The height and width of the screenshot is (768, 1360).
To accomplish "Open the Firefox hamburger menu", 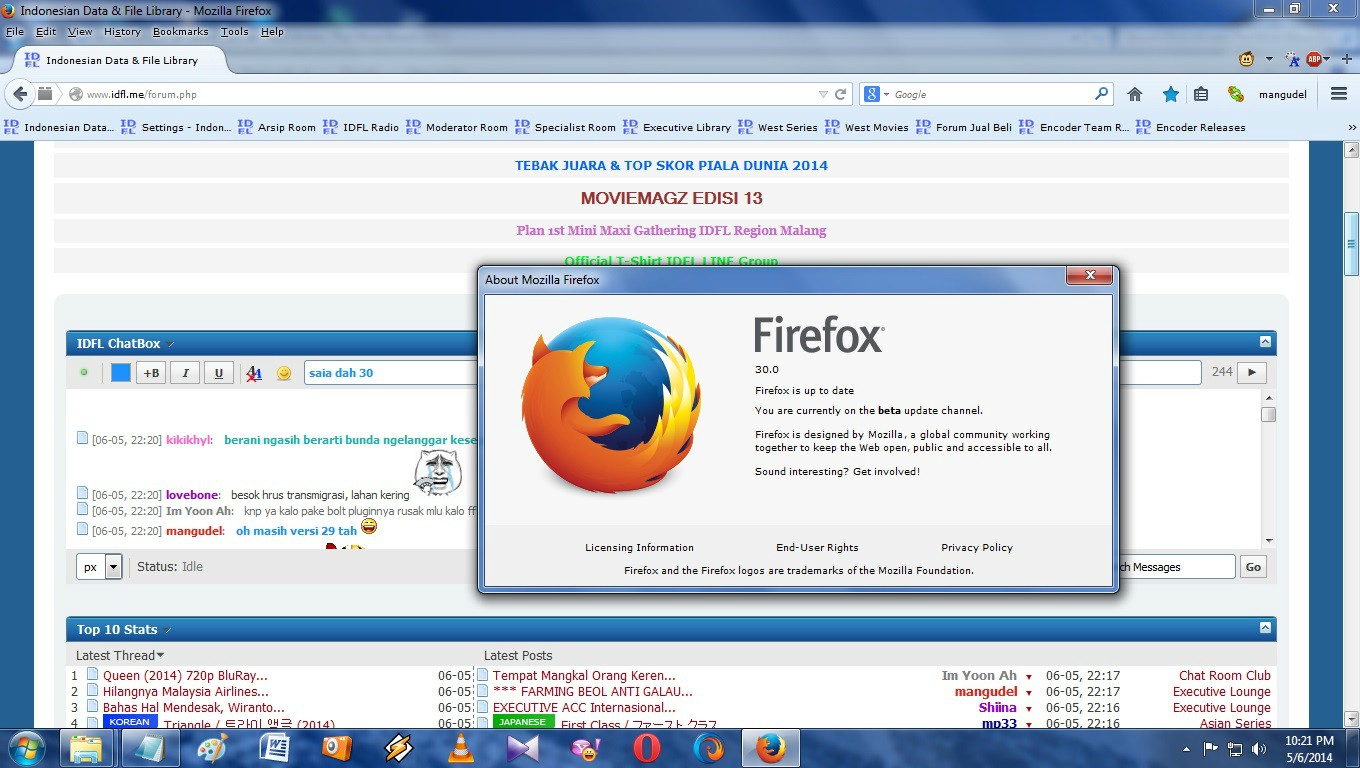I will [1339, 94].
